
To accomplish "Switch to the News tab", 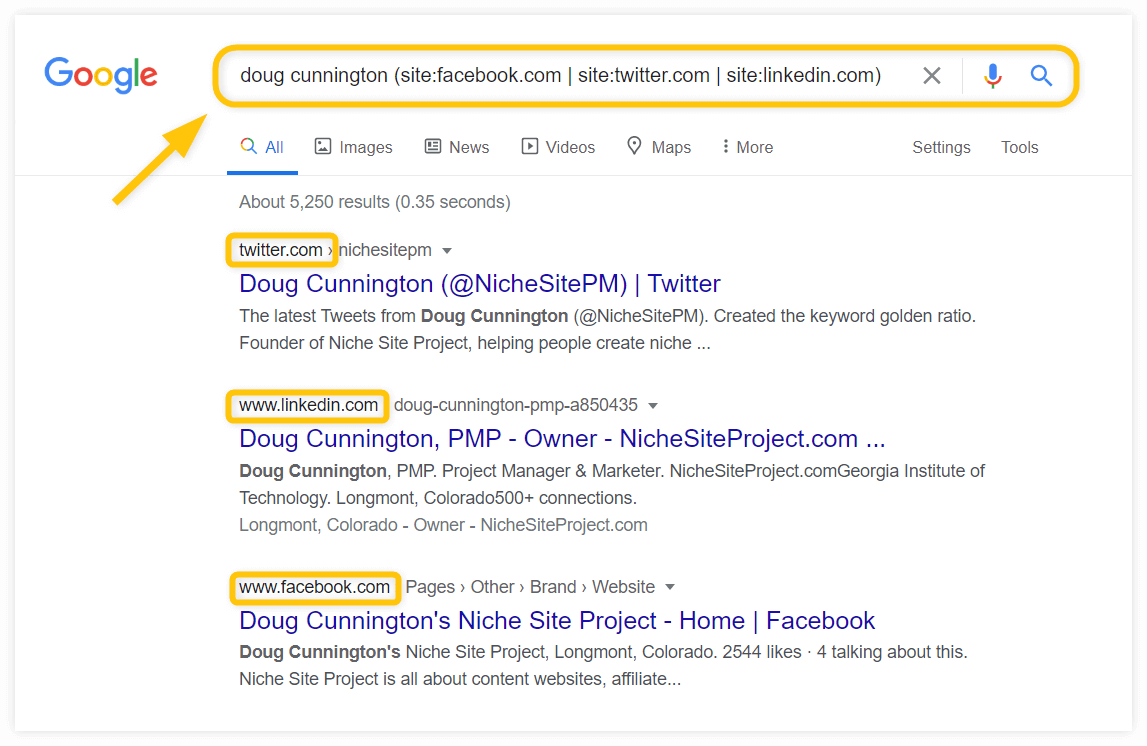I will point(457,147).
